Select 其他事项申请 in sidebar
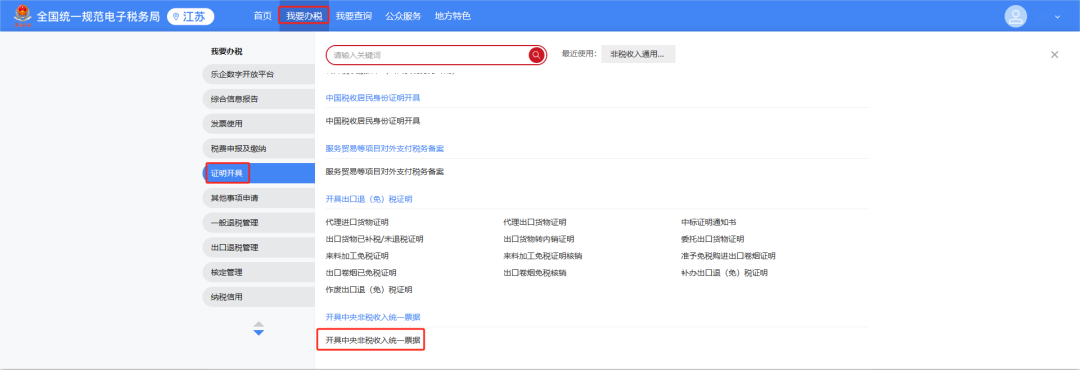This screenshot has width=1080, height=370. (259, 198)
